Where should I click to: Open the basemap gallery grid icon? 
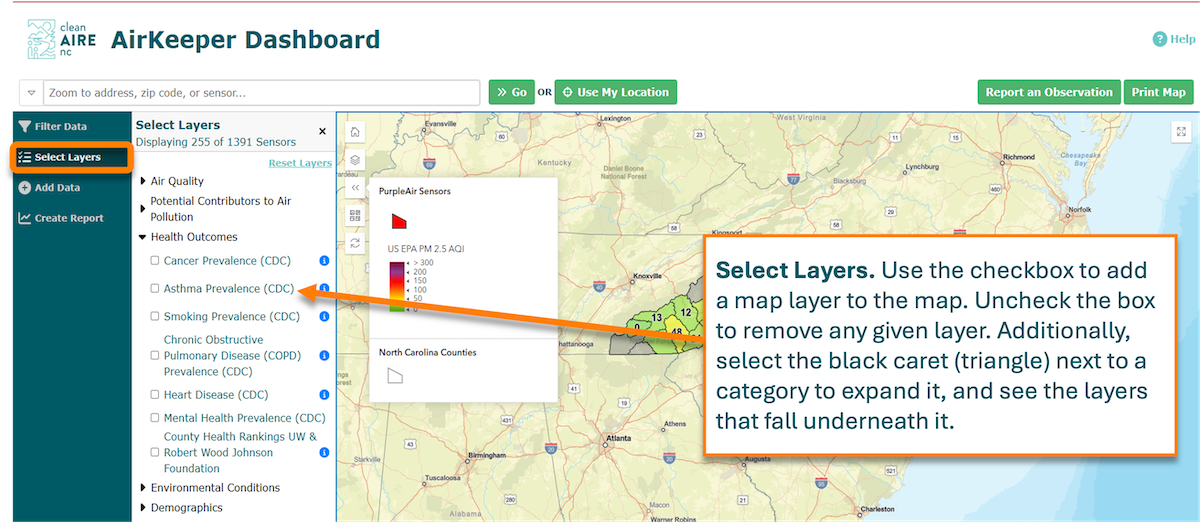coord(355,214)
